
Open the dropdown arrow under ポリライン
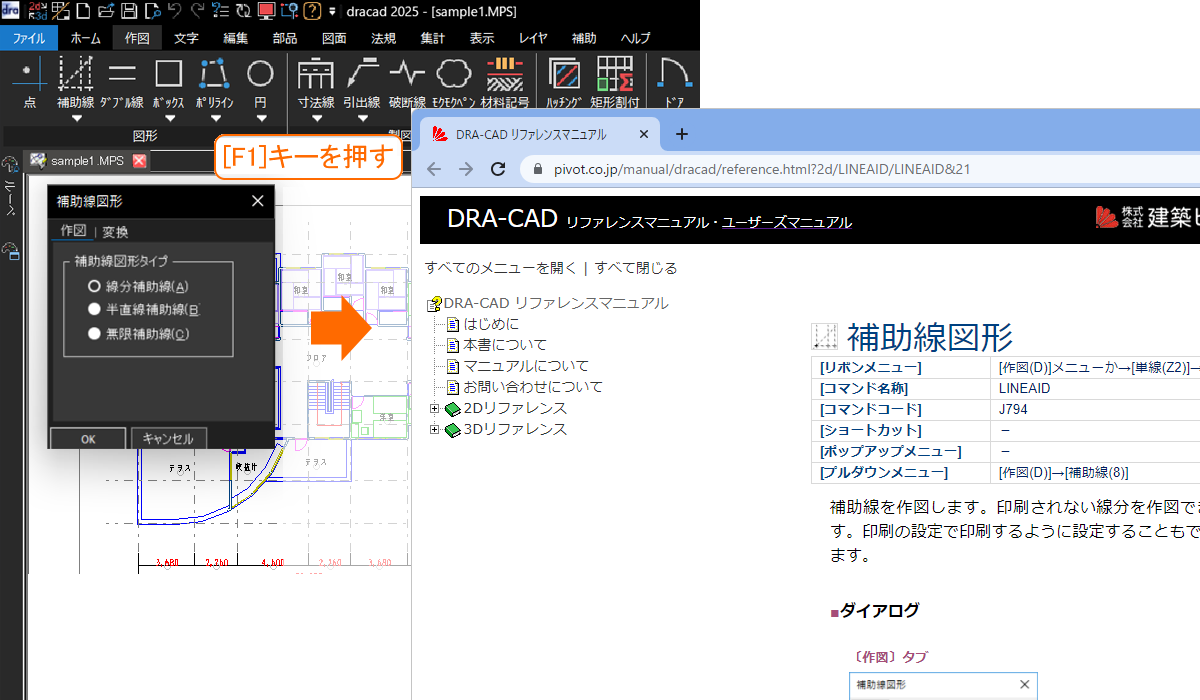(x=215, y=118)
